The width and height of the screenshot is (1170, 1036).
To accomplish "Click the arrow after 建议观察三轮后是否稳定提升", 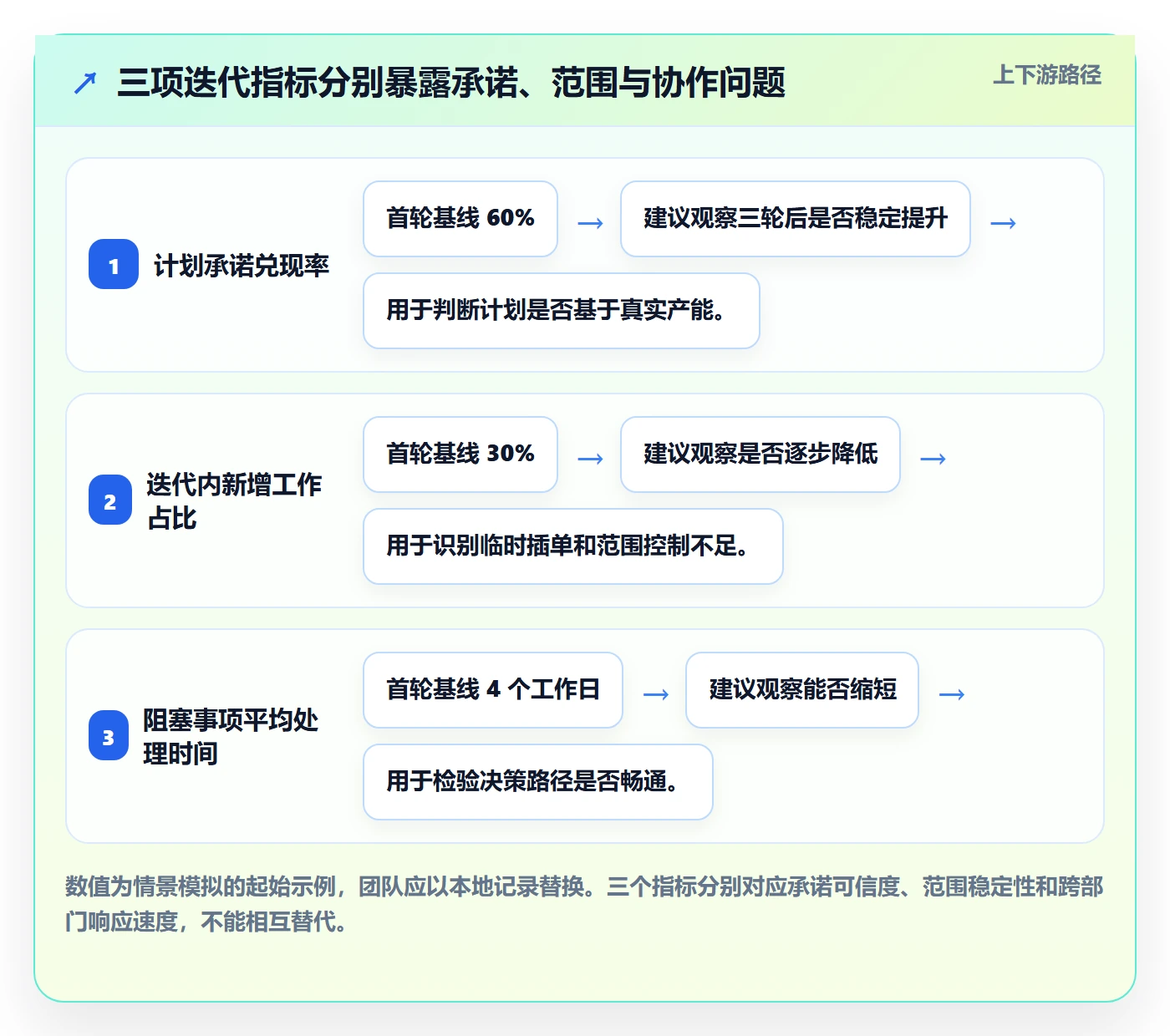I will (x=1003, y=223).
